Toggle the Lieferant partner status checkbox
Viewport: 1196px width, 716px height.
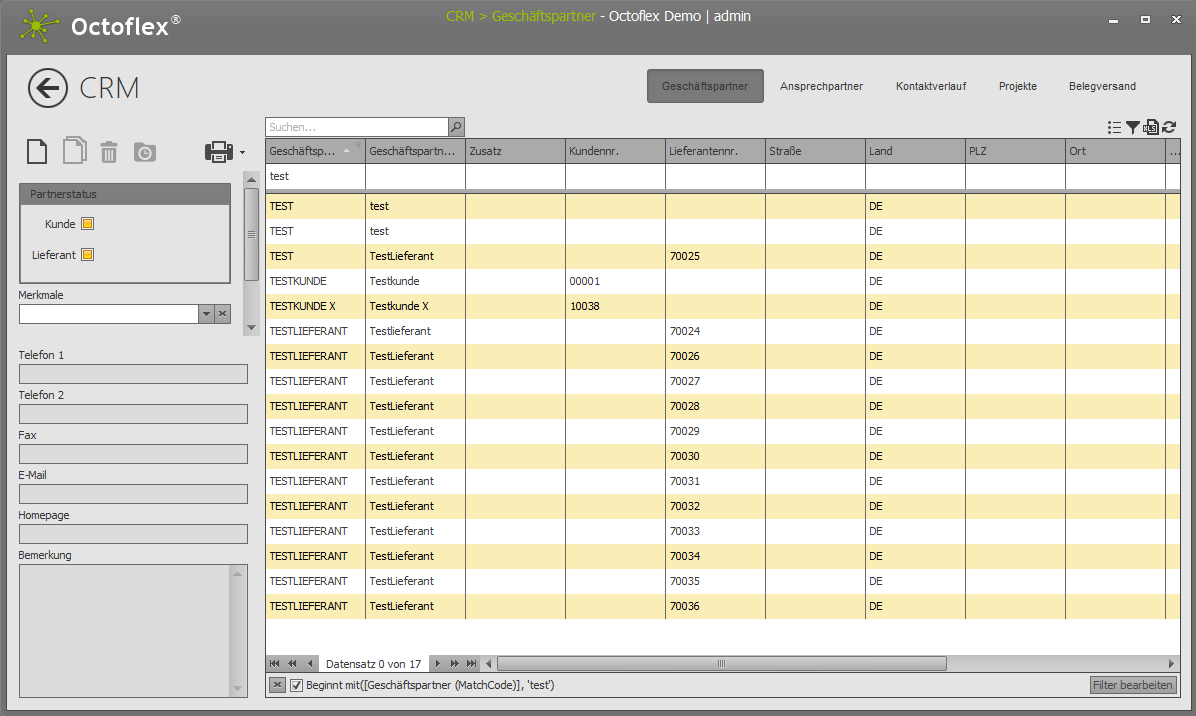point(87,255)
